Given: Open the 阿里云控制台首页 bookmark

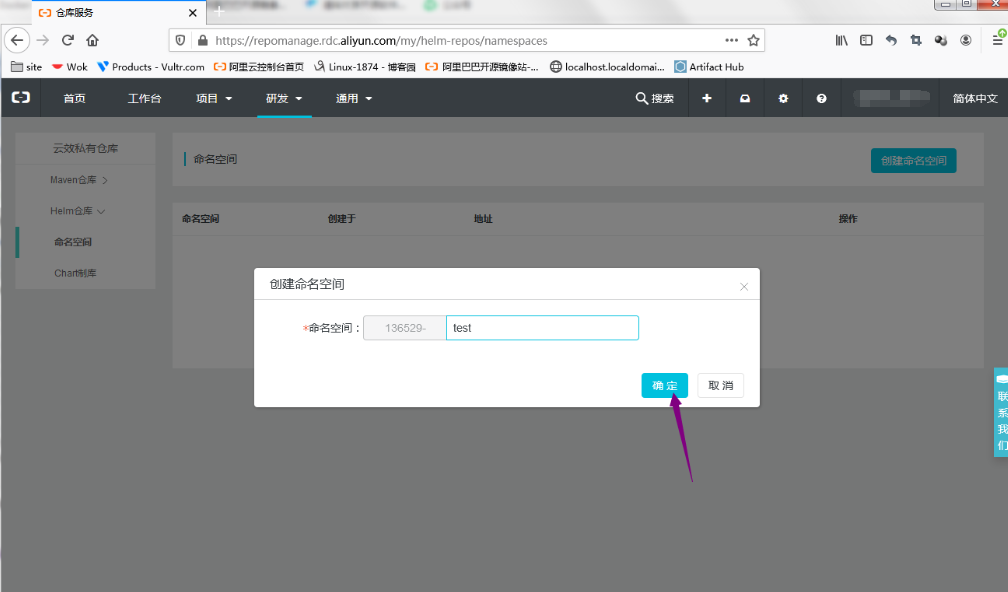Looking at the screenshot, I should [x=258, y=67].
